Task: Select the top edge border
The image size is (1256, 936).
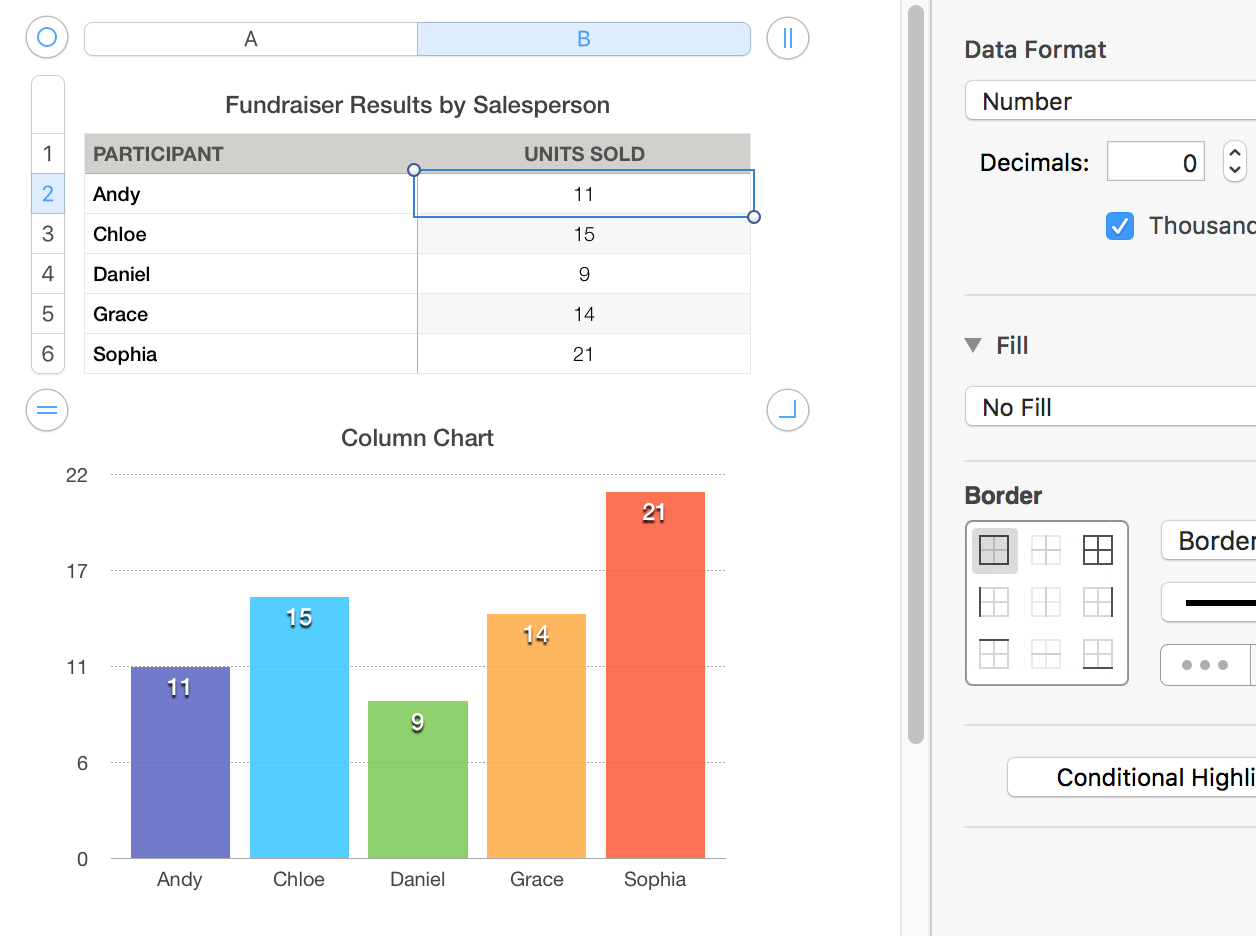Action: tap(995, 654)
